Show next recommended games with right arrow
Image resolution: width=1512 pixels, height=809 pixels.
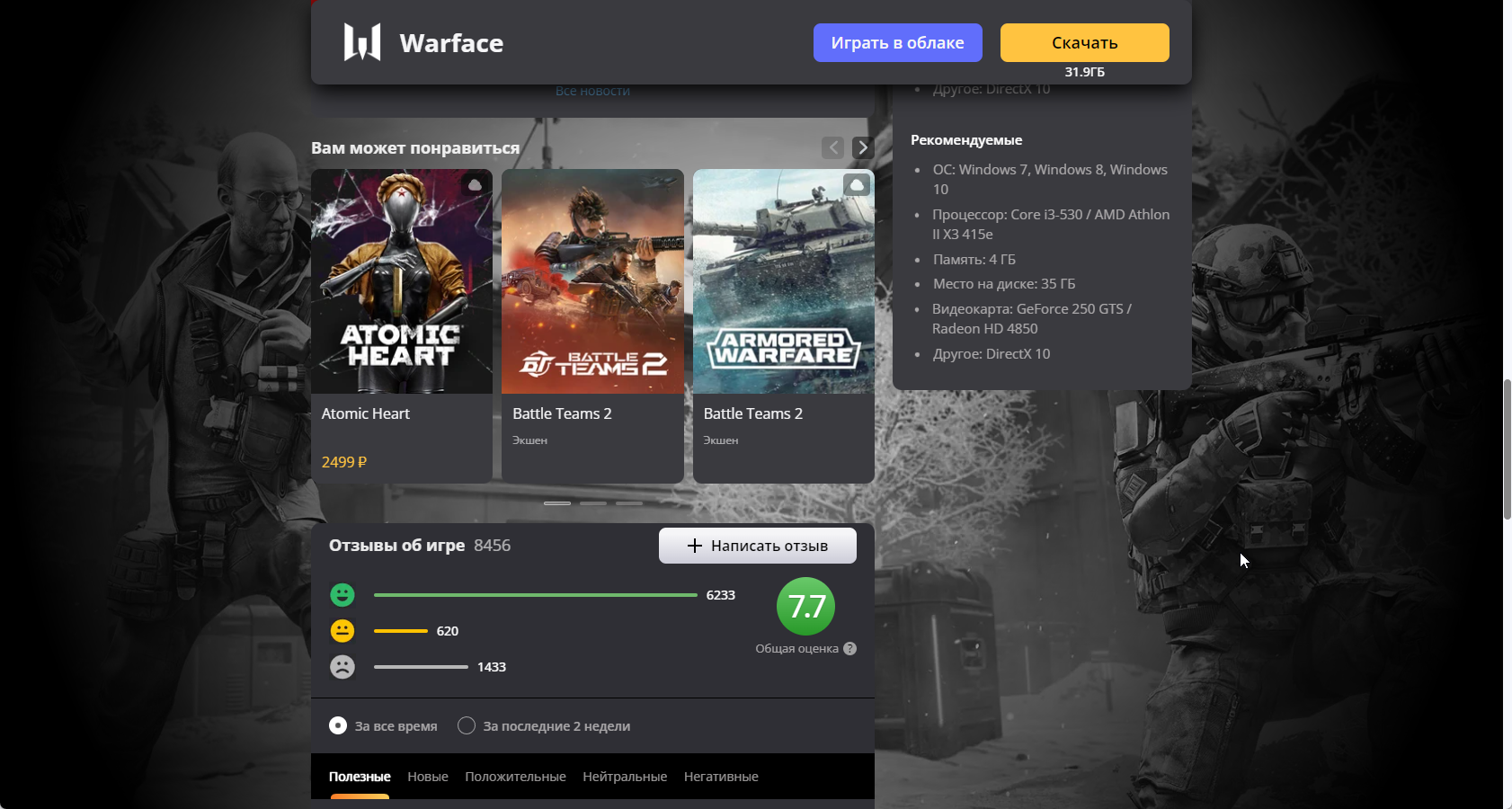(x=863, y=147)
